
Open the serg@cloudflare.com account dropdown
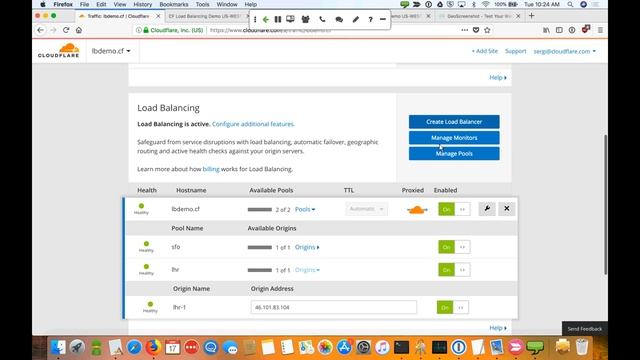564,51
